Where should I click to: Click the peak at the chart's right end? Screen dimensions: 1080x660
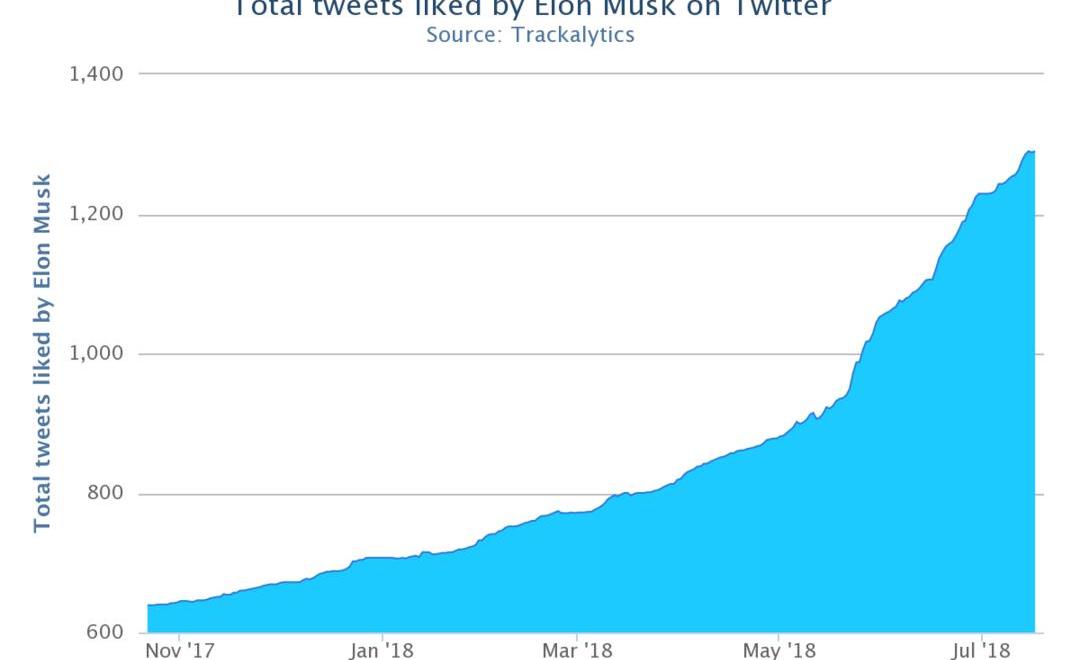1030,151
